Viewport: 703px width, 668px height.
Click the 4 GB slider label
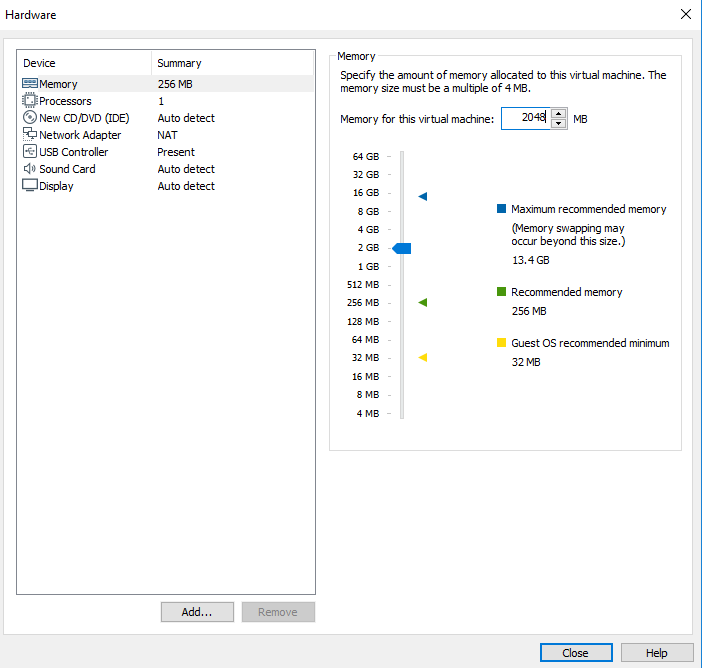(x=369, y=230)
